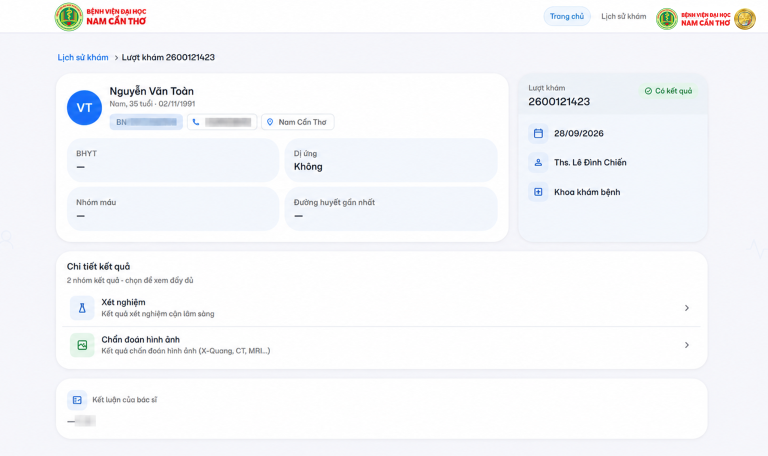This screenshot has height=456, width=768.
Task: Click the department icon beside Khoa khám bệnh
Action: [x=538, y=192]
